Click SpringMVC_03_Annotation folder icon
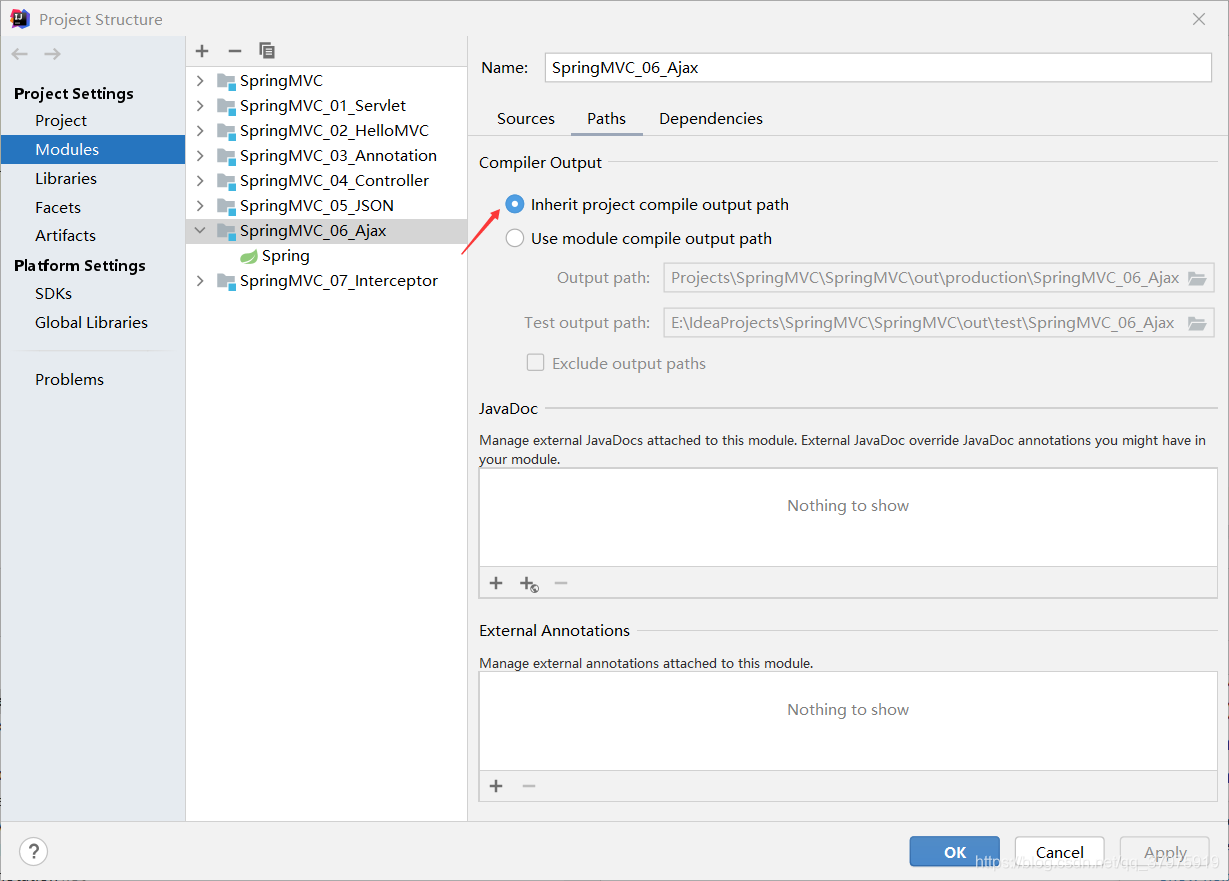 coord(226,156)
